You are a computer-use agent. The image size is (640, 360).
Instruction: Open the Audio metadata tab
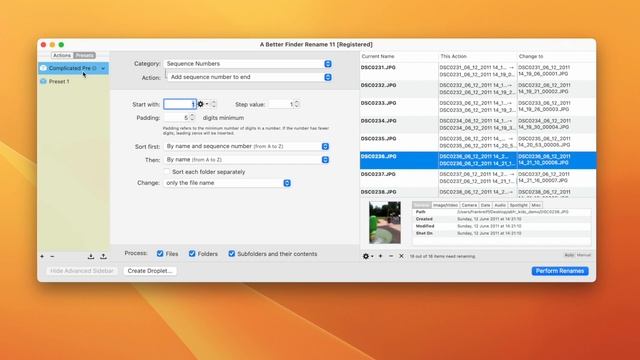point(500,205)
